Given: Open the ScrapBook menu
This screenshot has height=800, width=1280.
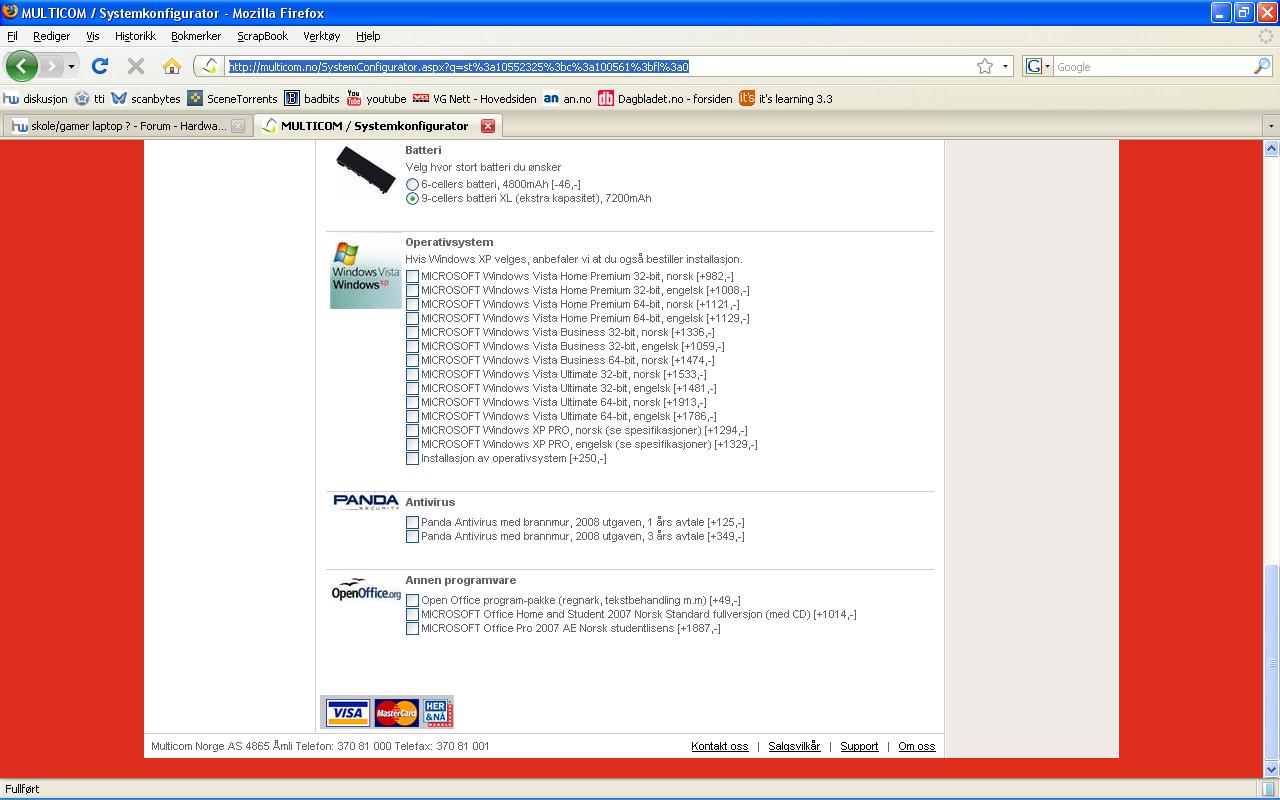Looking at the screenshot, I should coord(262,36).
